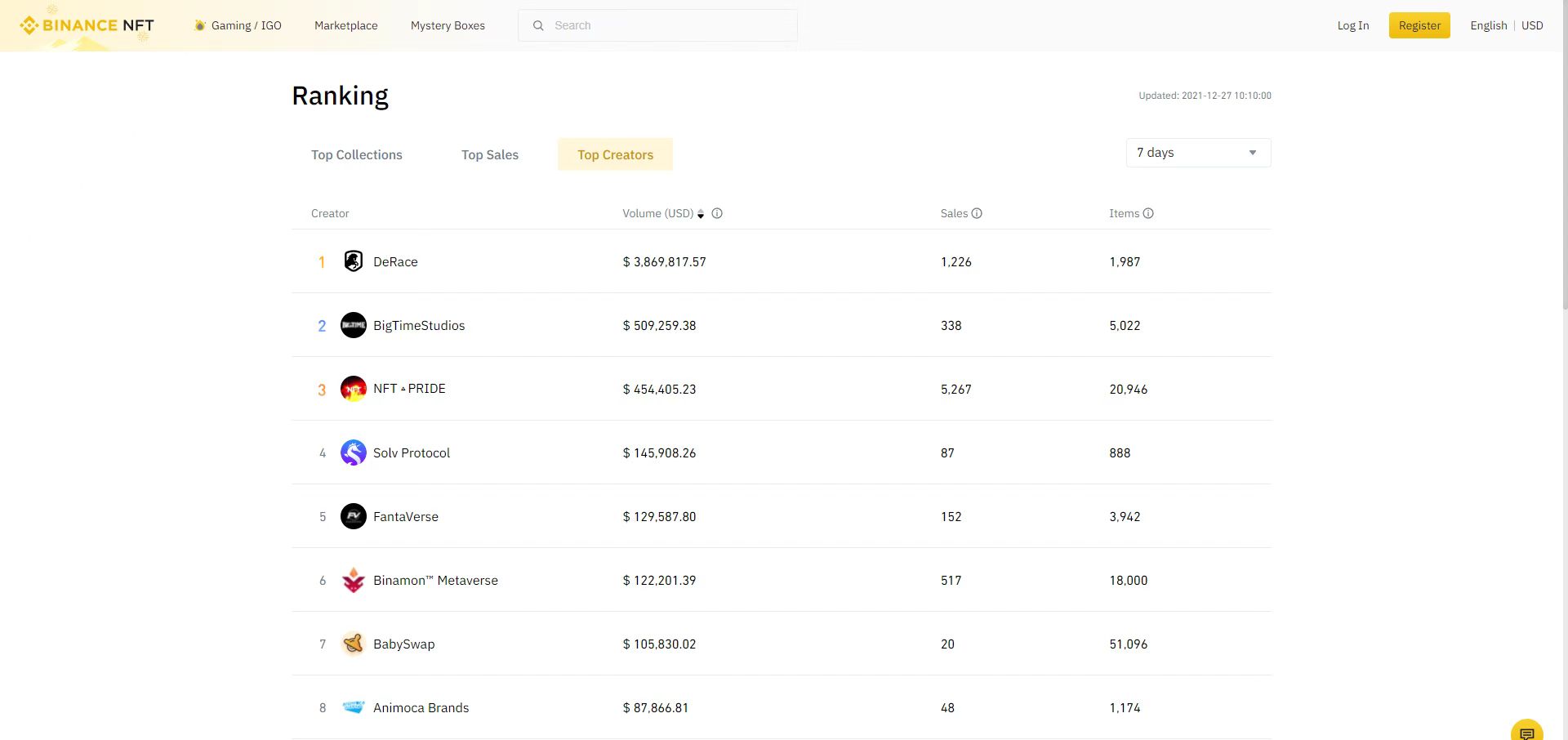
Task: Click the Binance NFT logo
Action: [x=87, y=25]
